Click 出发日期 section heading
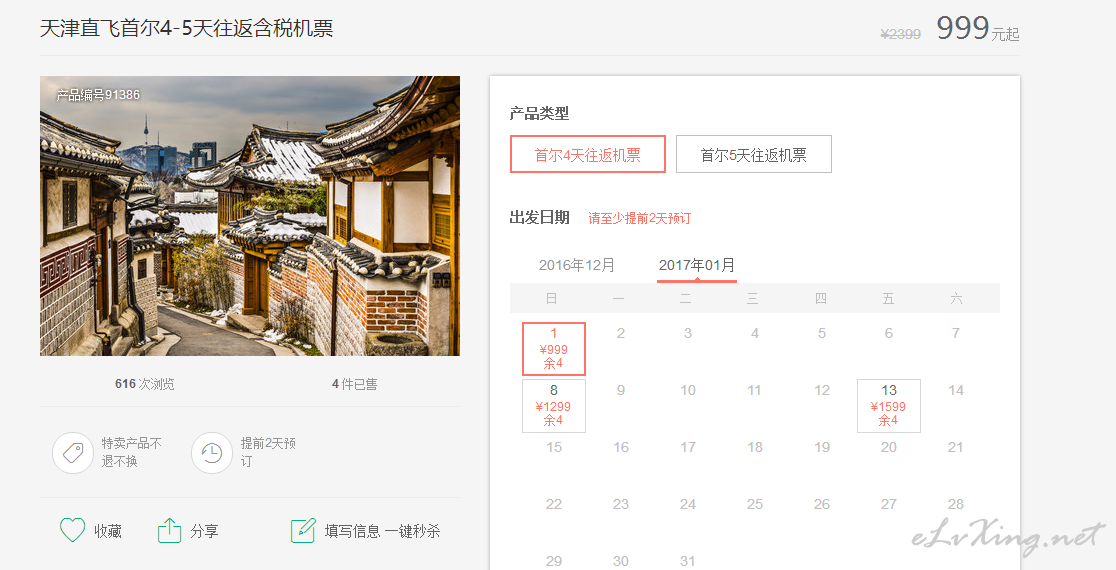 click(539, 218)
